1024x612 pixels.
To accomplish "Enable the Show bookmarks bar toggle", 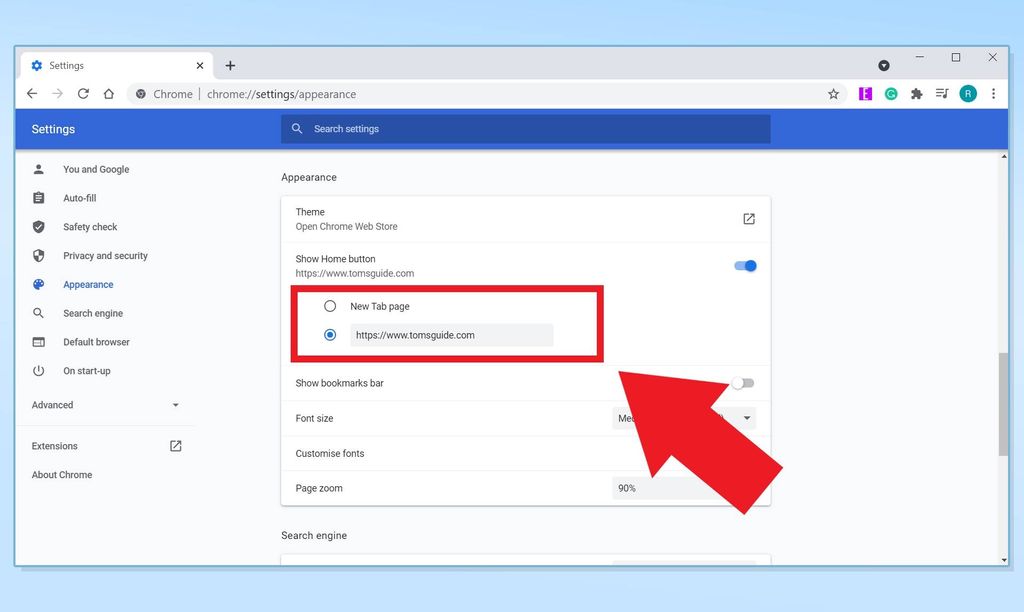I will (x=744, y=383).
